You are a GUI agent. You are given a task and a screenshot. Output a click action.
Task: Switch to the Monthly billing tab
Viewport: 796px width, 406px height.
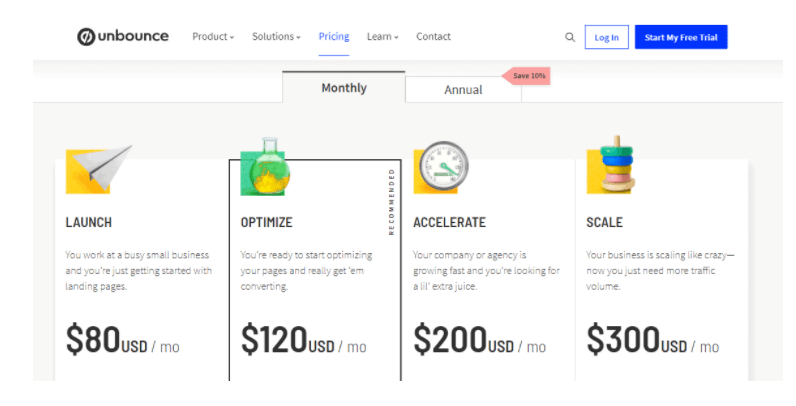coord(344,88)
